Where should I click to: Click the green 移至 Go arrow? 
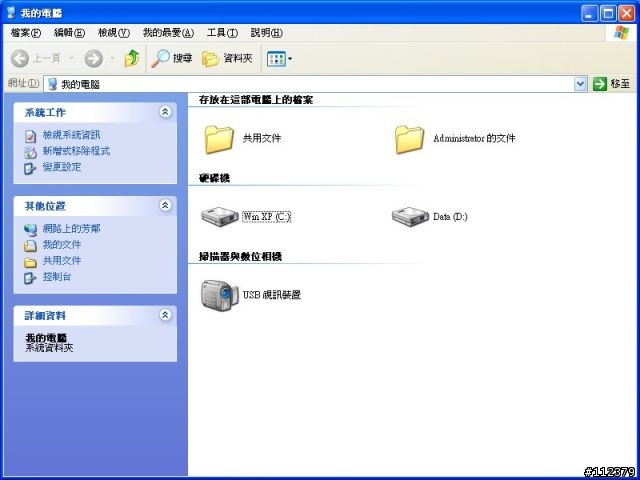tap(600, 84)
